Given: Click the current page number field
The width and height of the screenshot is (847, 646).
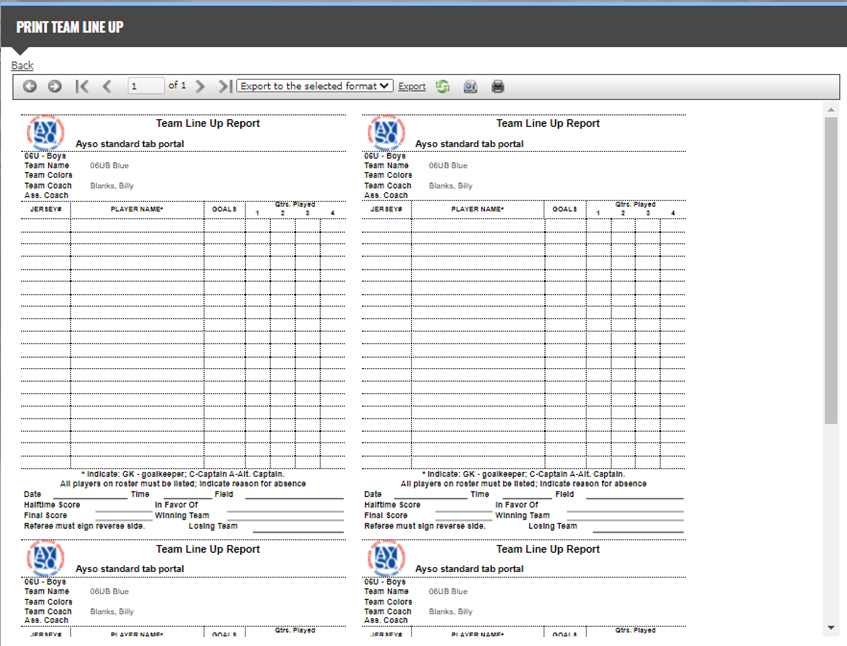Looking at the screenshot, I should point(146,87).
